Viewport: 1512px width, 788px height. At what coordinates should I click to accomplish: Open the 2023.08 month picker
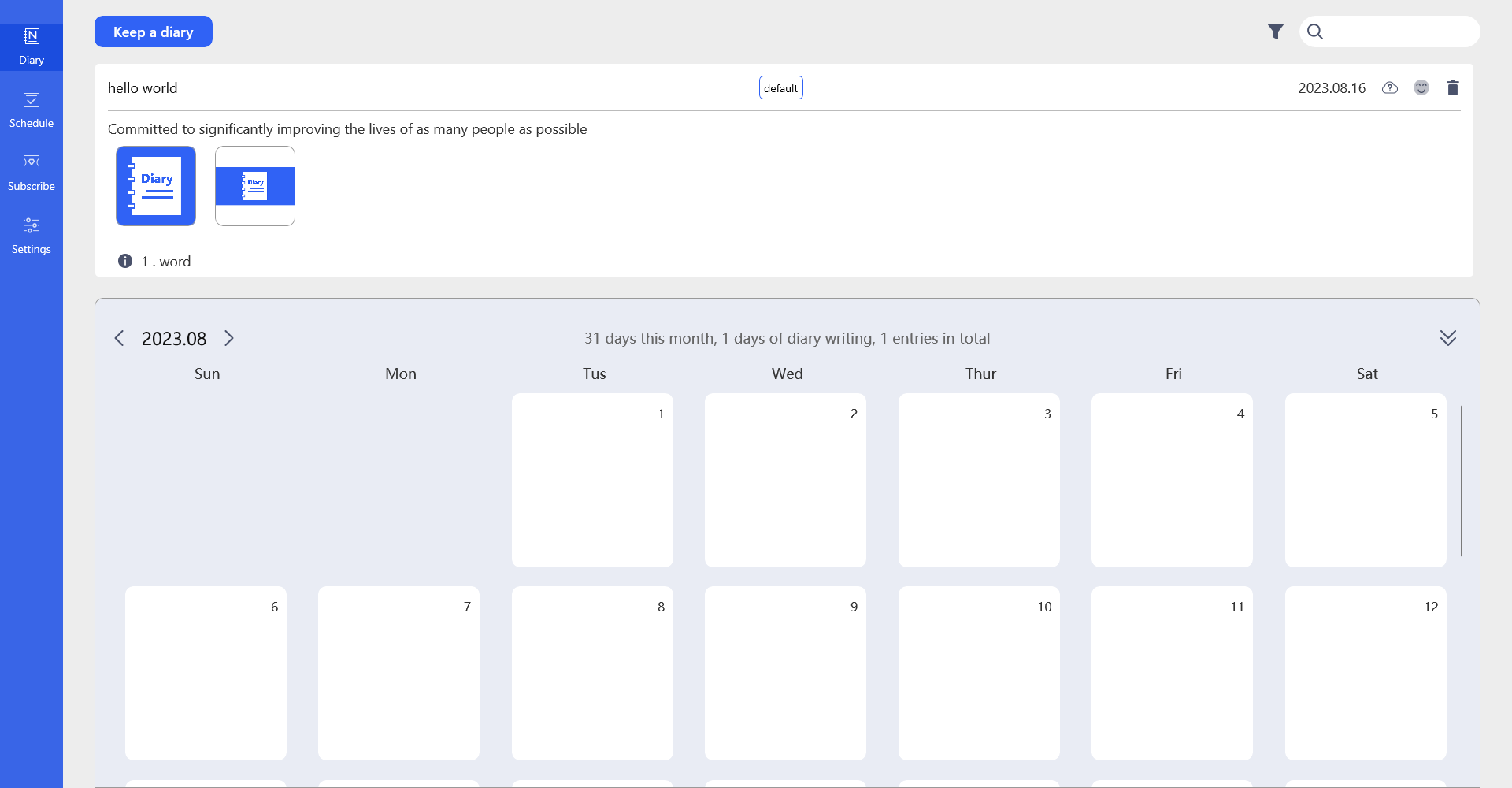pyautogui.click(x=174, y=339)
